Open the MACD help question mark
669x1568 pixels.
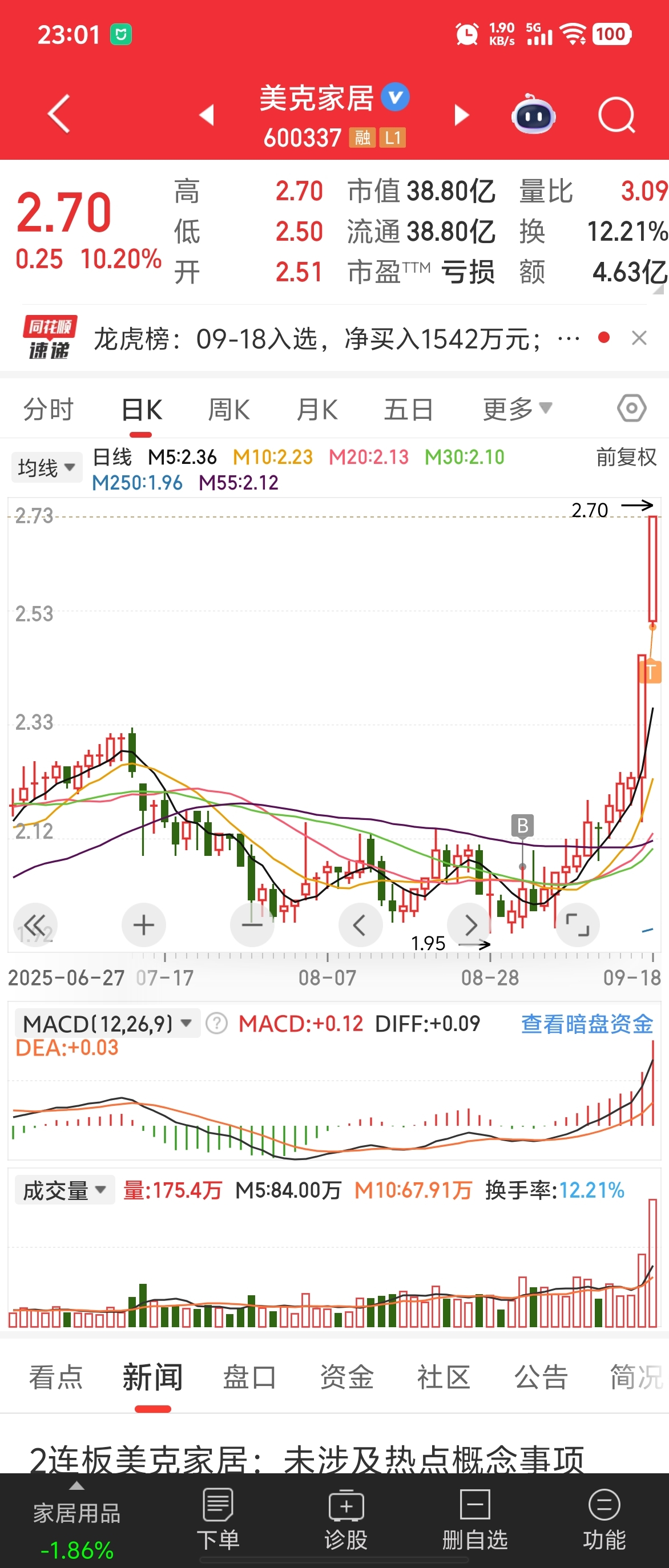coord(217,1024)
